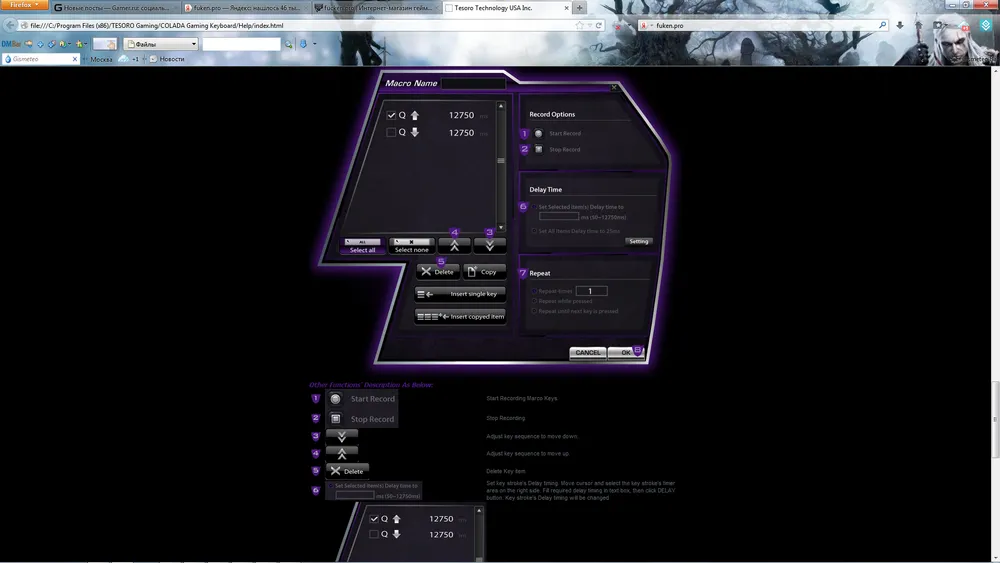The width and height of the screenshot is (1000, 563).
Task: Uncheck the Q key-down checkbox in the upper macro list
Action: pos(392,116)
